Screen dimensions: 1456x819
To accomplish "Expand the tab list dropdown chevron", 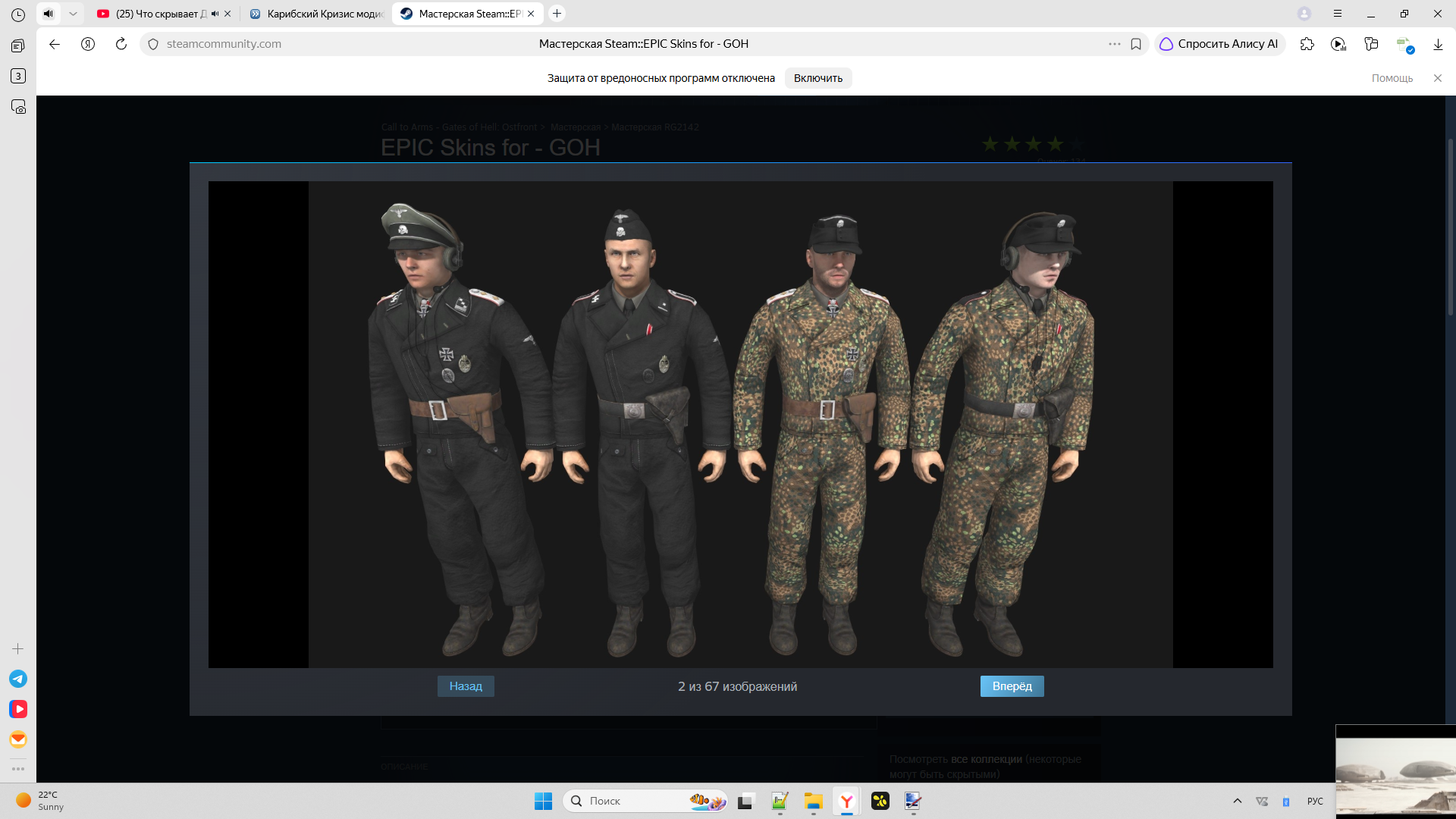I will point(73,14).
